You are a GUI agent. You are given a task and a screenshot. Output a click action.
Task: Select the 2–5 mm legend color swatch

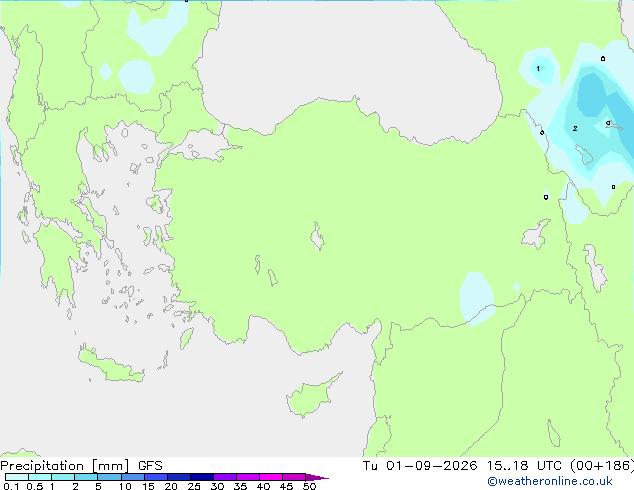click(x=86, y=477)
